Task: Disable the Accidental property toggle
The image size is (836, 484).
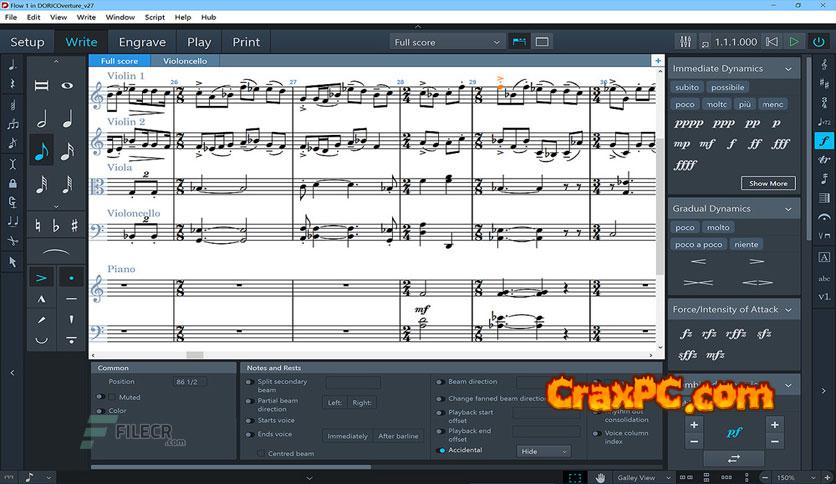Action: pyautogui.click(x=442, y=451)
